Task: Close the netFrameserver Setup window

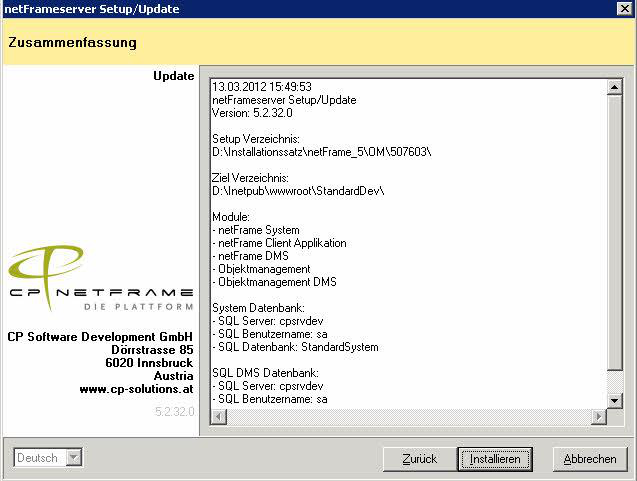Action: (x=624, y=9)
